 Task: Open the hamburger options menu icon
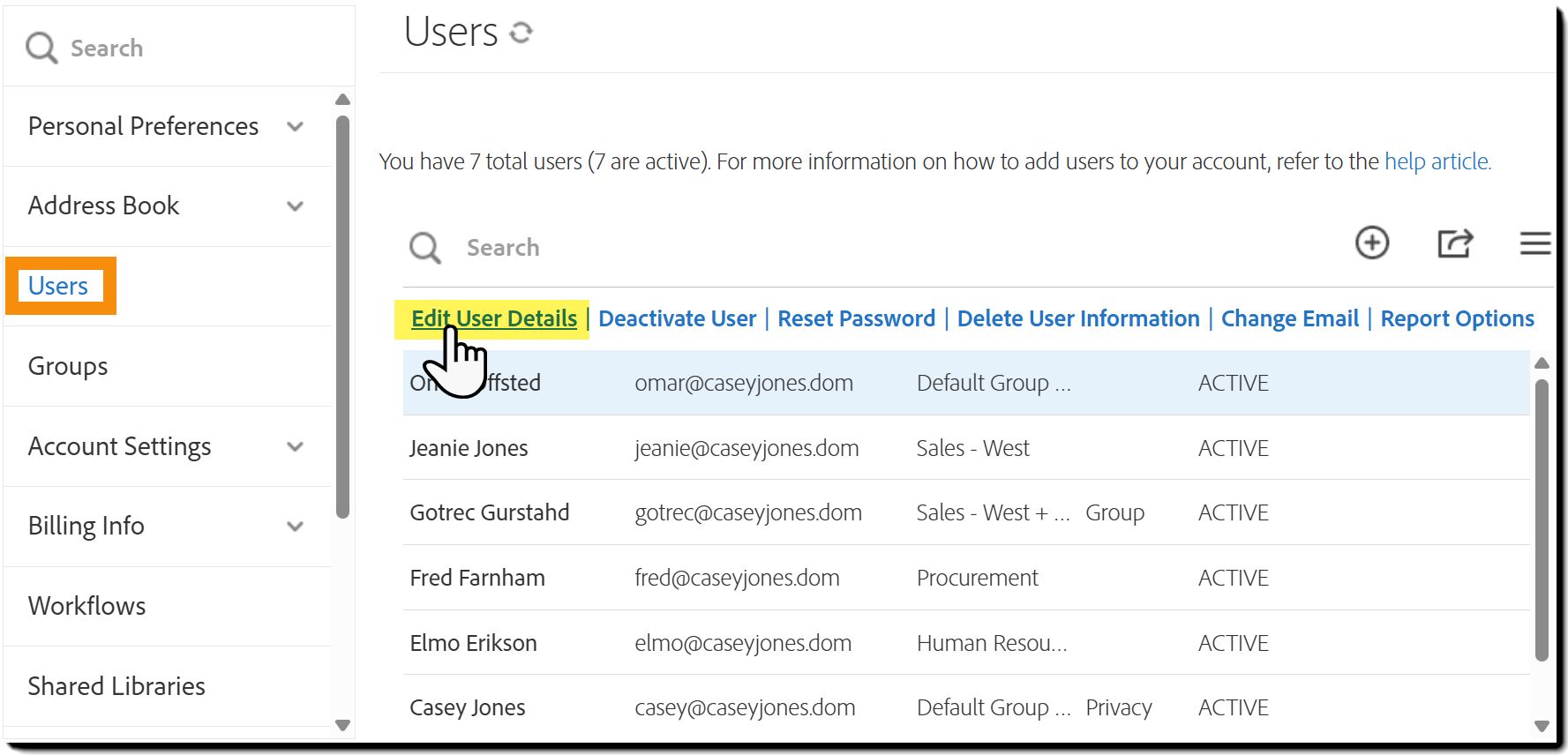(1535, 243)
